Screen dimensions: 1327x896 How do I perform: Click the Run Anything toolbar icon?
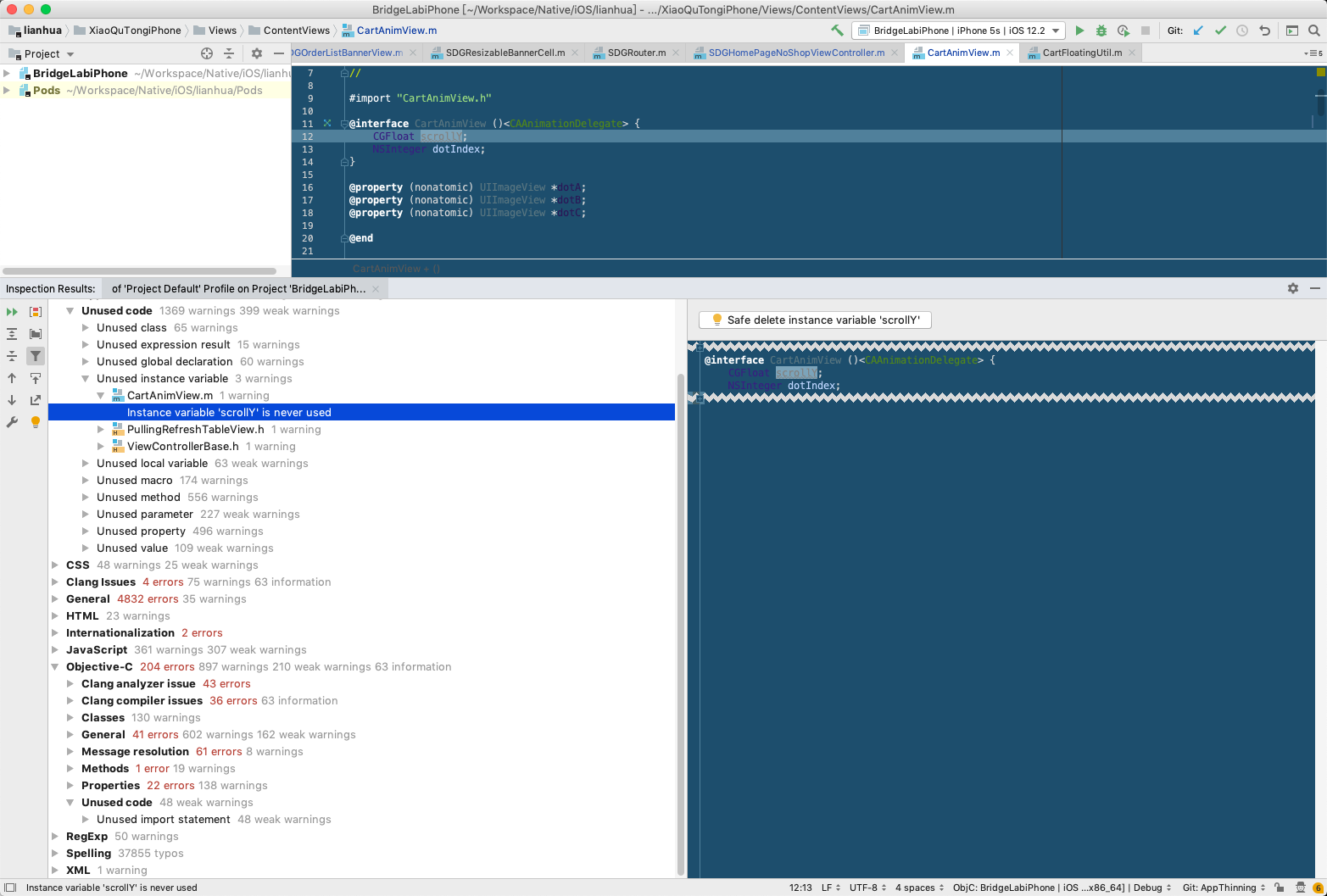[x=1292, y=31]
